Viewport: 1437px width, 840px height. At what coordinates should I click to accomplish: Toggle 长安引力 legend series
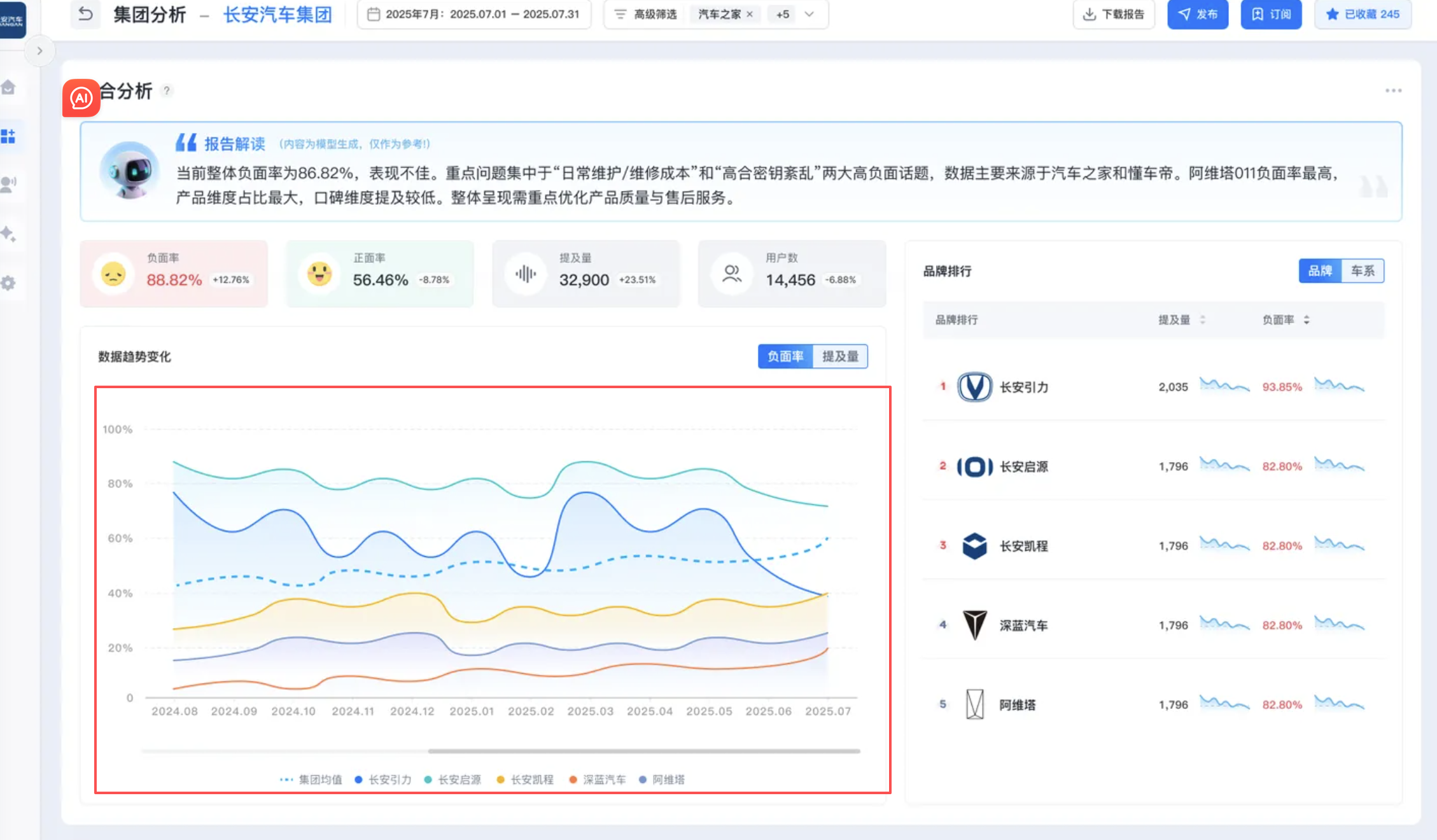[383, 780]
